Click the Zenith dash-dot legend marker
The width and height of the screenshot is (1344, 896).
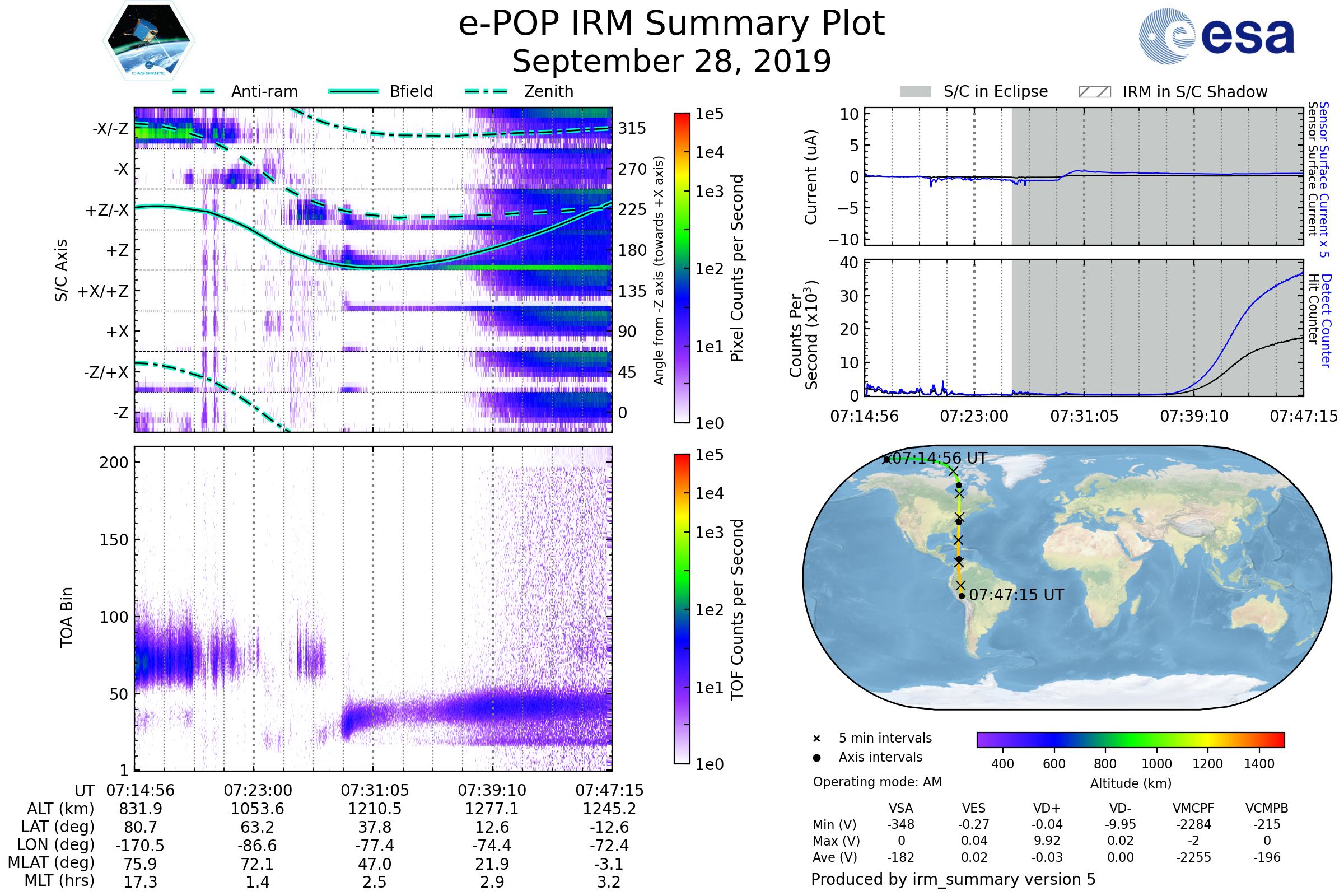click(486, 91)
